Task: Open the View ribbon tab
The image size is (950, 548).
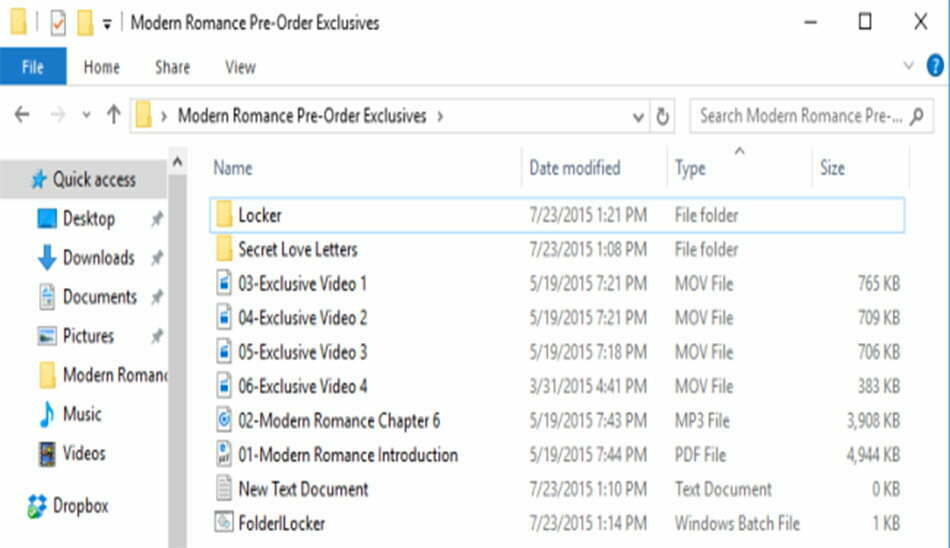Action: [240, 67]
